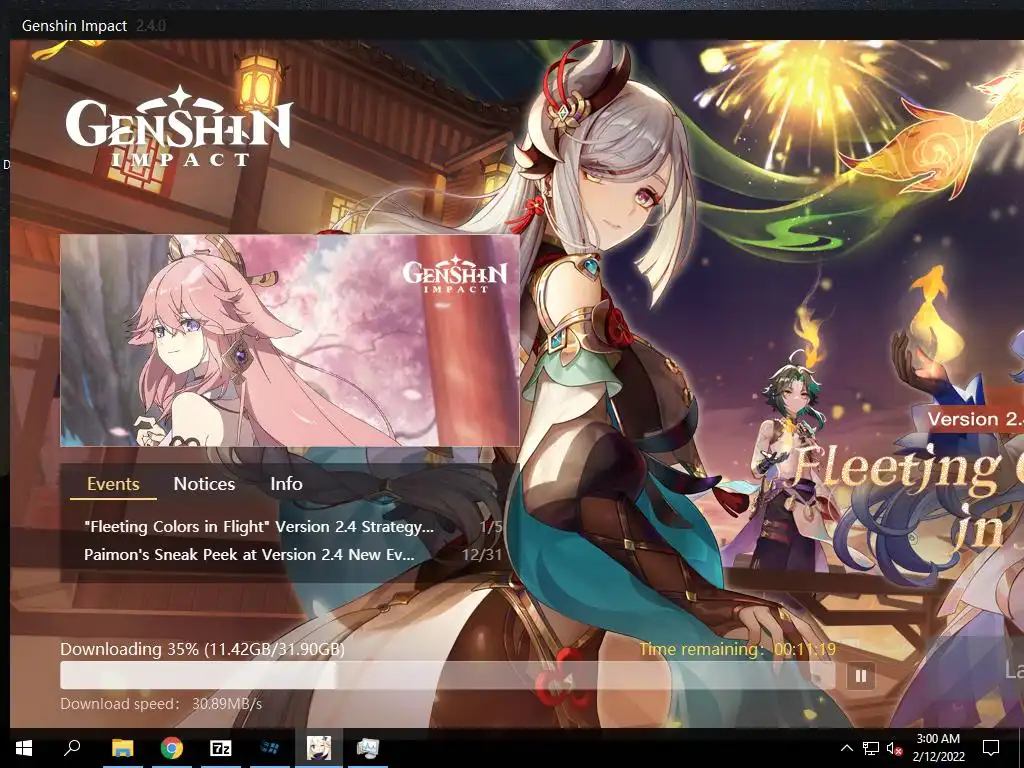Click the 1/5 date beside Fleeting Colors news

pos(490,526)
